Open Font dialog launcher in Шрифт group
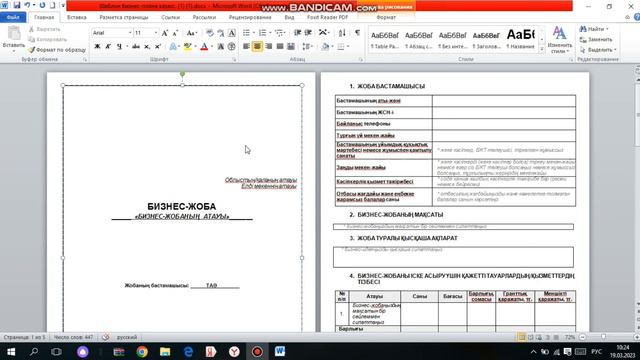Image resolution: width=640 pixels, height=360 pixels. [234, 60]
